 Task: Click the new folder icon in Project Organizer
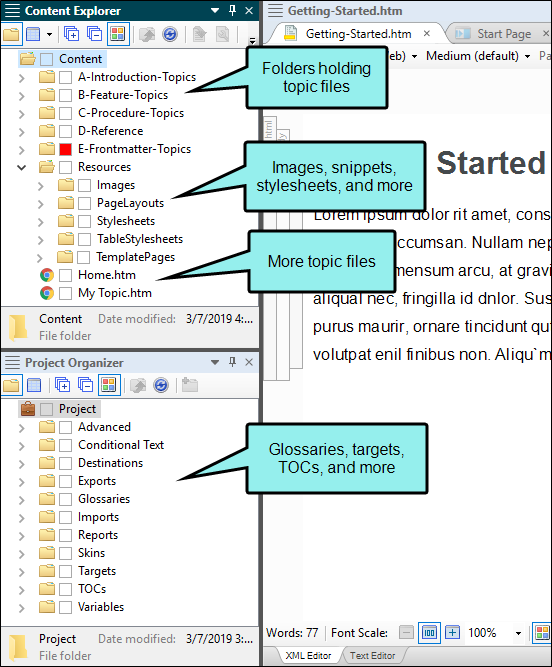[190, 385]
